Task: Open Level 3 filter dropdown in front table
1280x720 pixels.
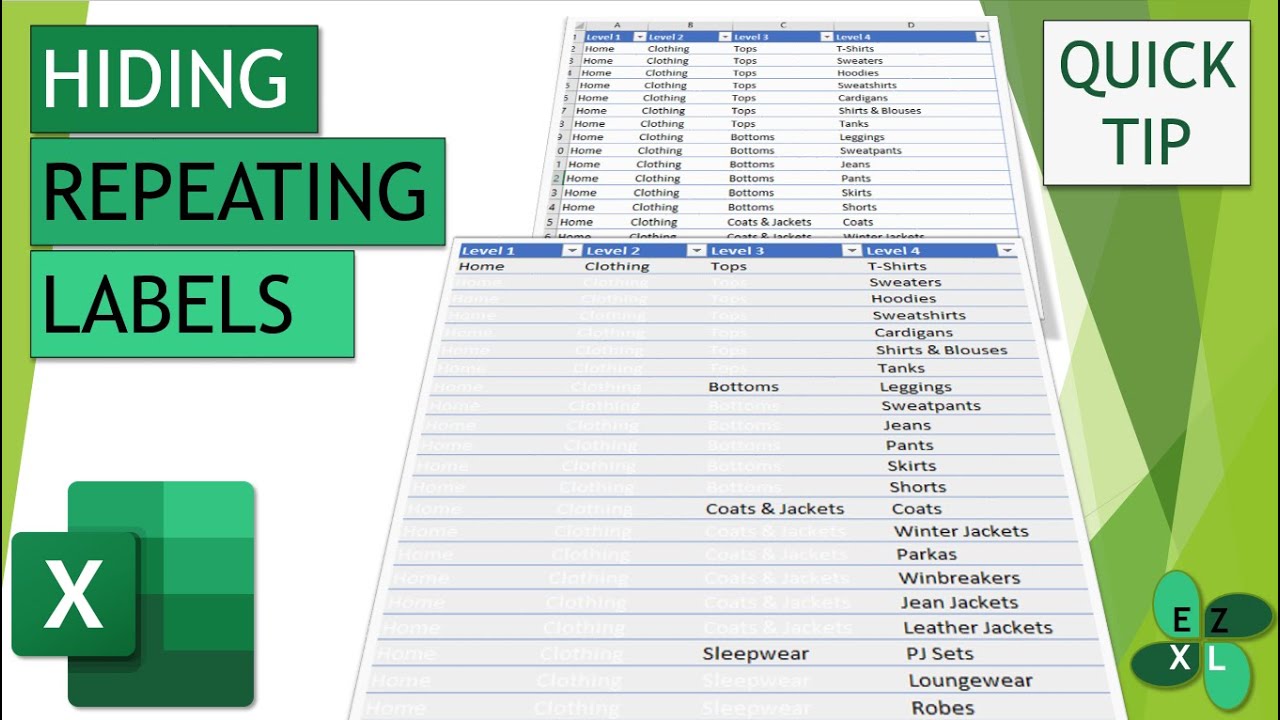Action: click(852, 251)
